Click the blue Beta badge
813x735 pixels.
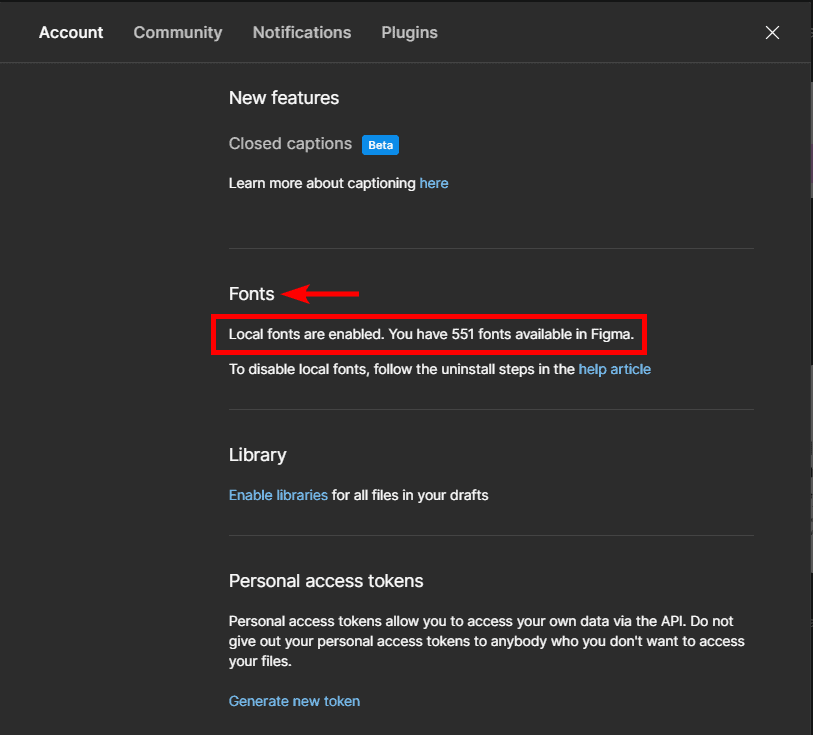[x=380, y=145]
